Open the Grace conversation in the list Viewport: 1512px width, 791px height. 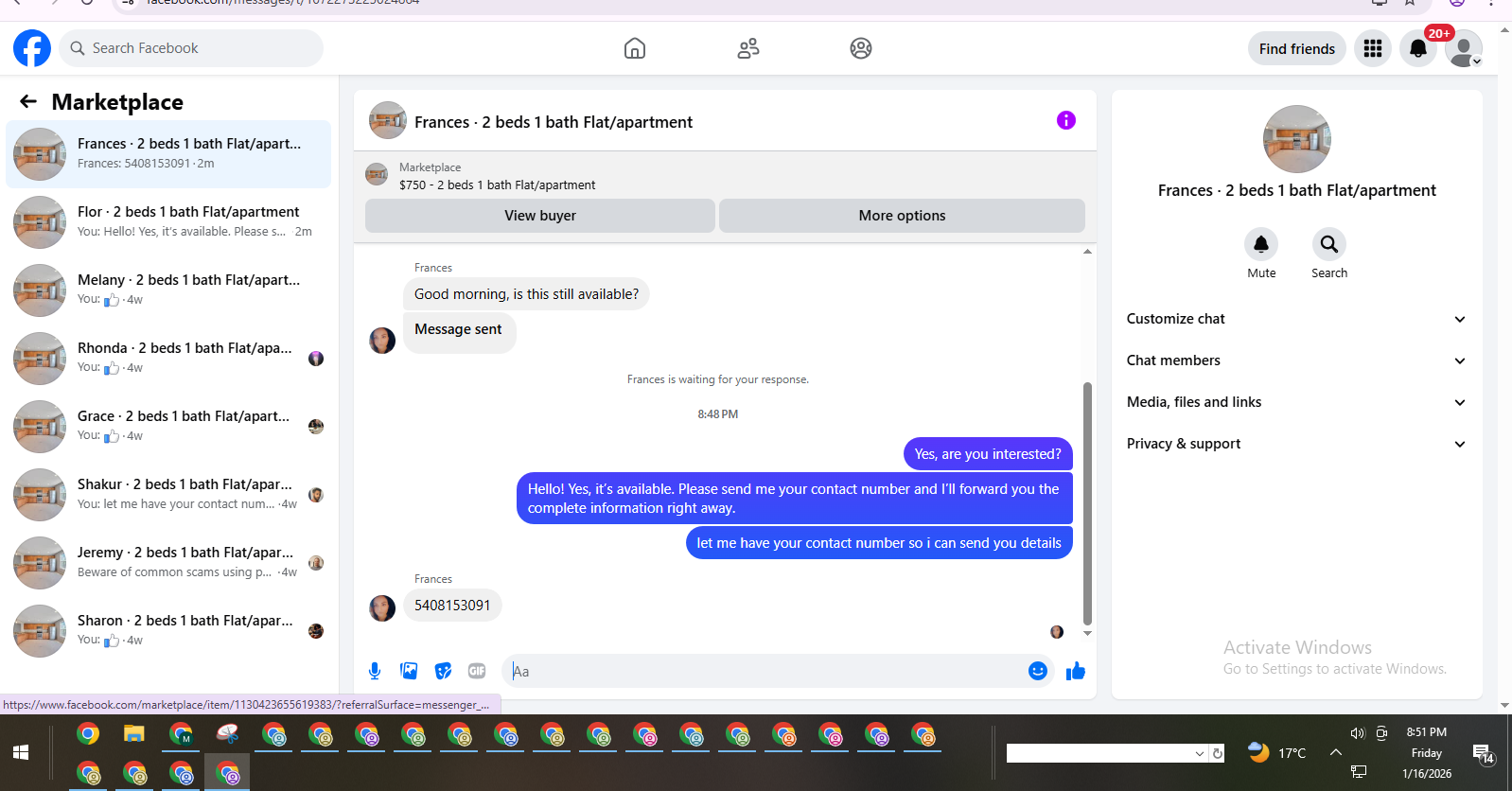(168, 427)
